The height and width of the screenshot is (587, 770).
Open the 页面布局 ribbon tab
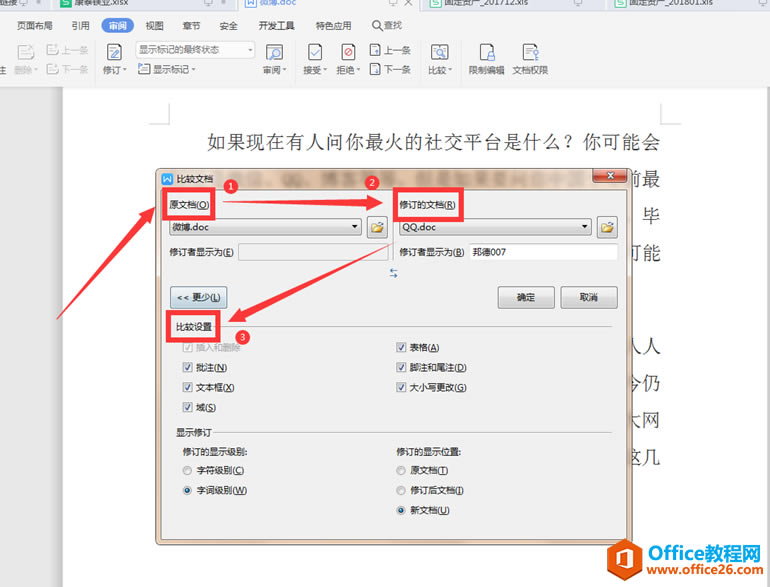(34, 26)
